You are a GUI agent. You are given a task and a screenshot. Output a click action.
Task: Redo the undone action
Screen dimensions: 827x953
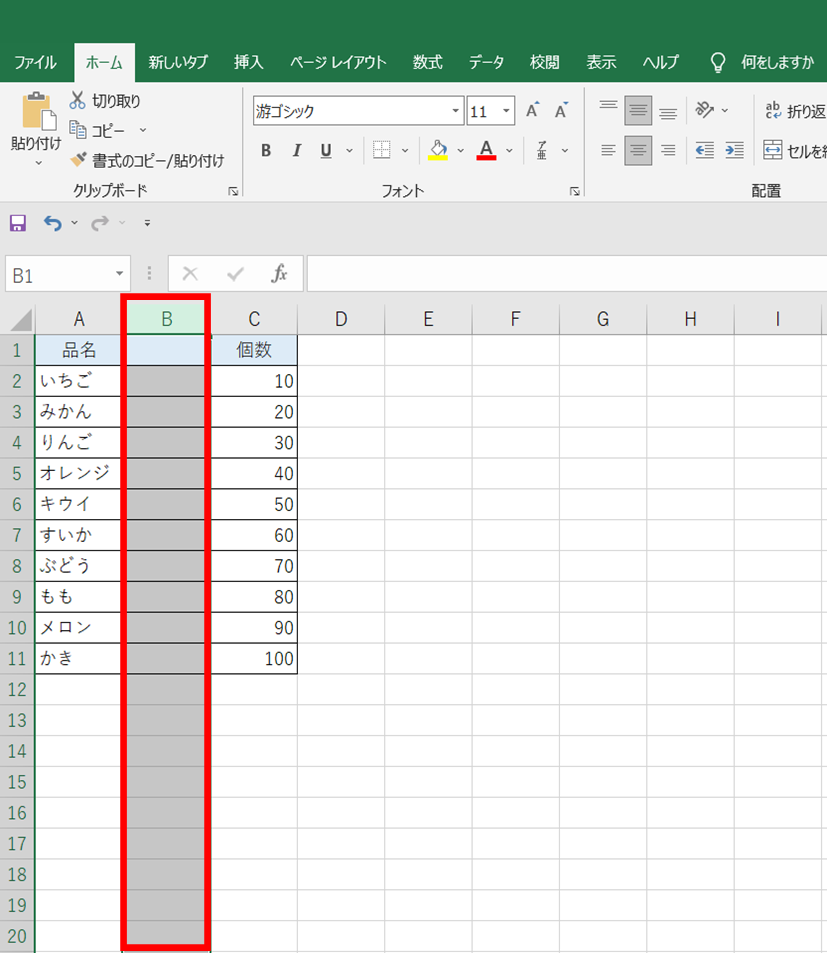click(x=100, y=223)
